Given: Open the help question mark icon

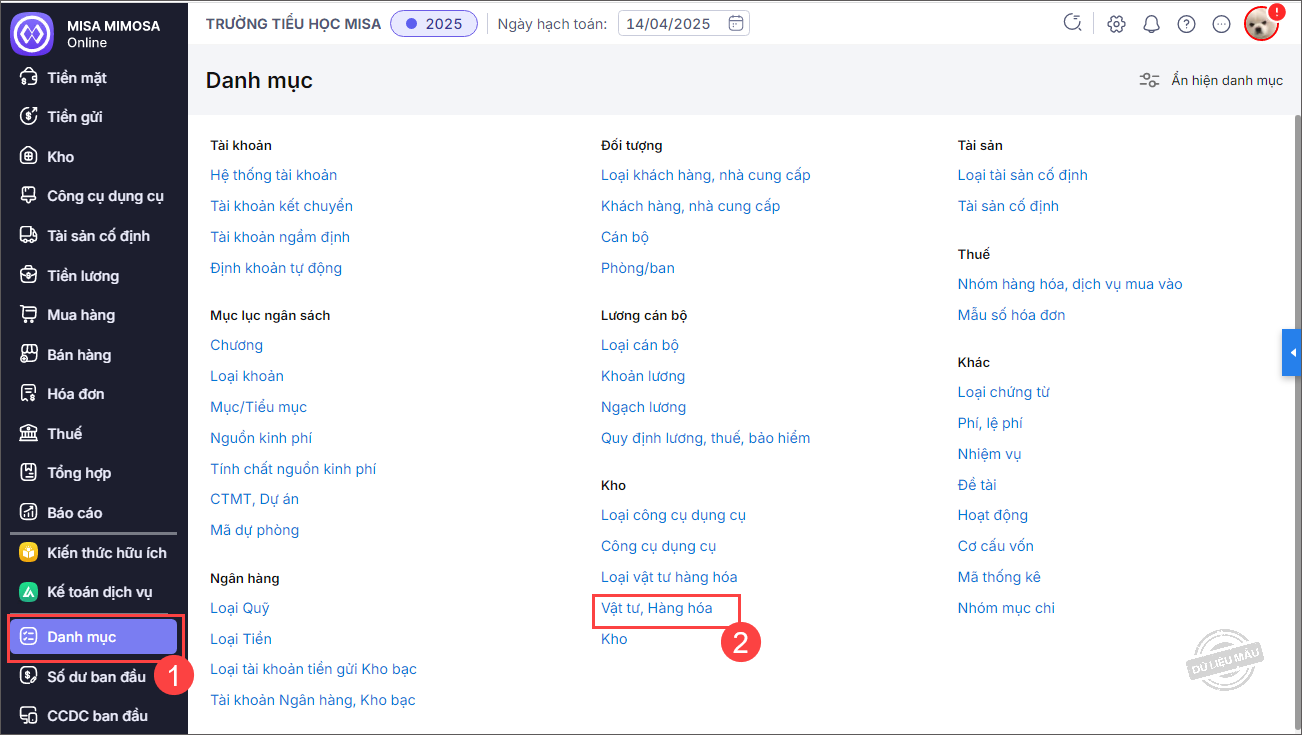Looking at the screenshot, I should (1186, 24).
